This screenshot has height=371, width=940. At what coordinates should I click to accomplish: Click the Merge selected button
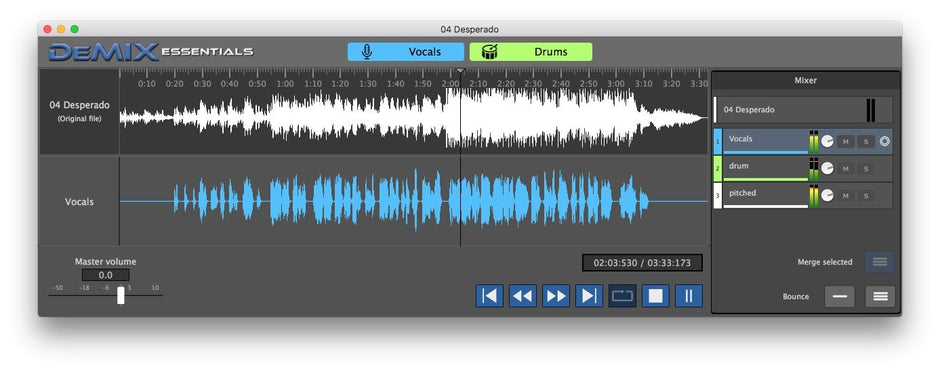pos(879,262)
